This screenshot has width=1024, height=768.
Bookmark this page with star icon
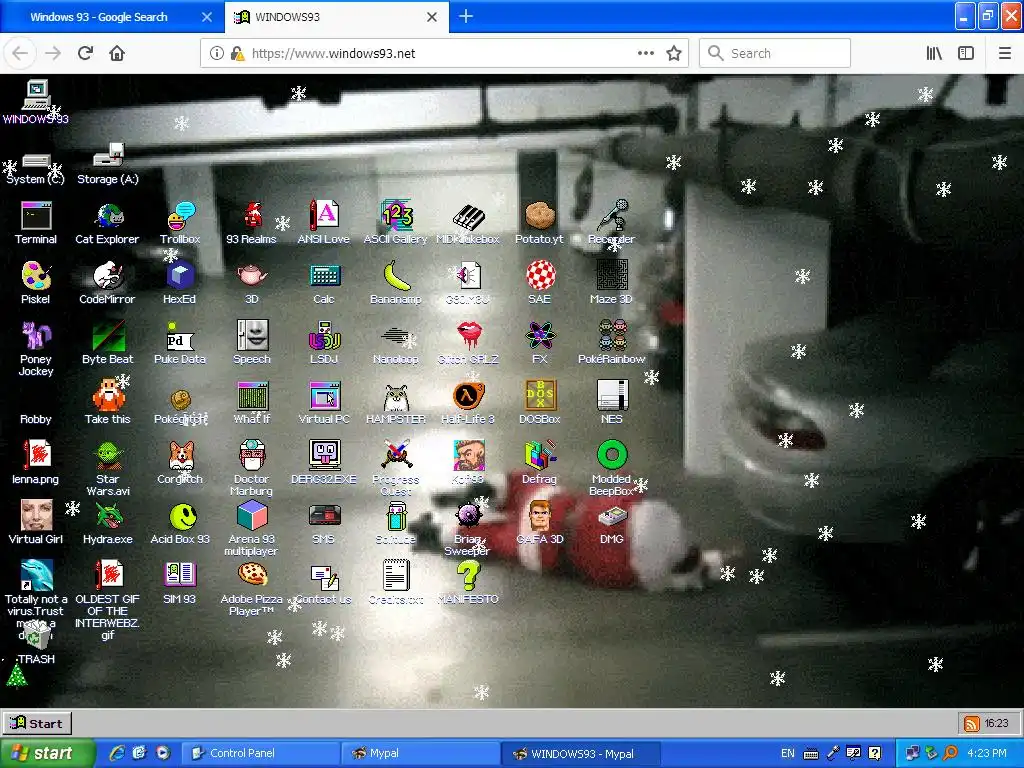pos(674,54)
